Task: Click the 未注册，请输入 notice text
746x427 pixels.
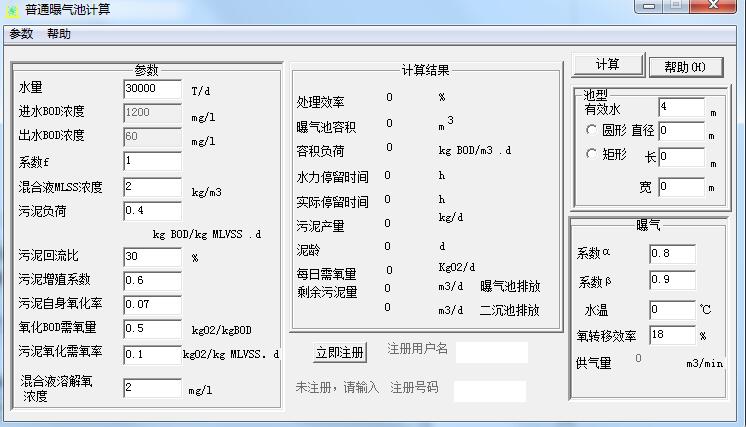Action: (x=337, y=388)
